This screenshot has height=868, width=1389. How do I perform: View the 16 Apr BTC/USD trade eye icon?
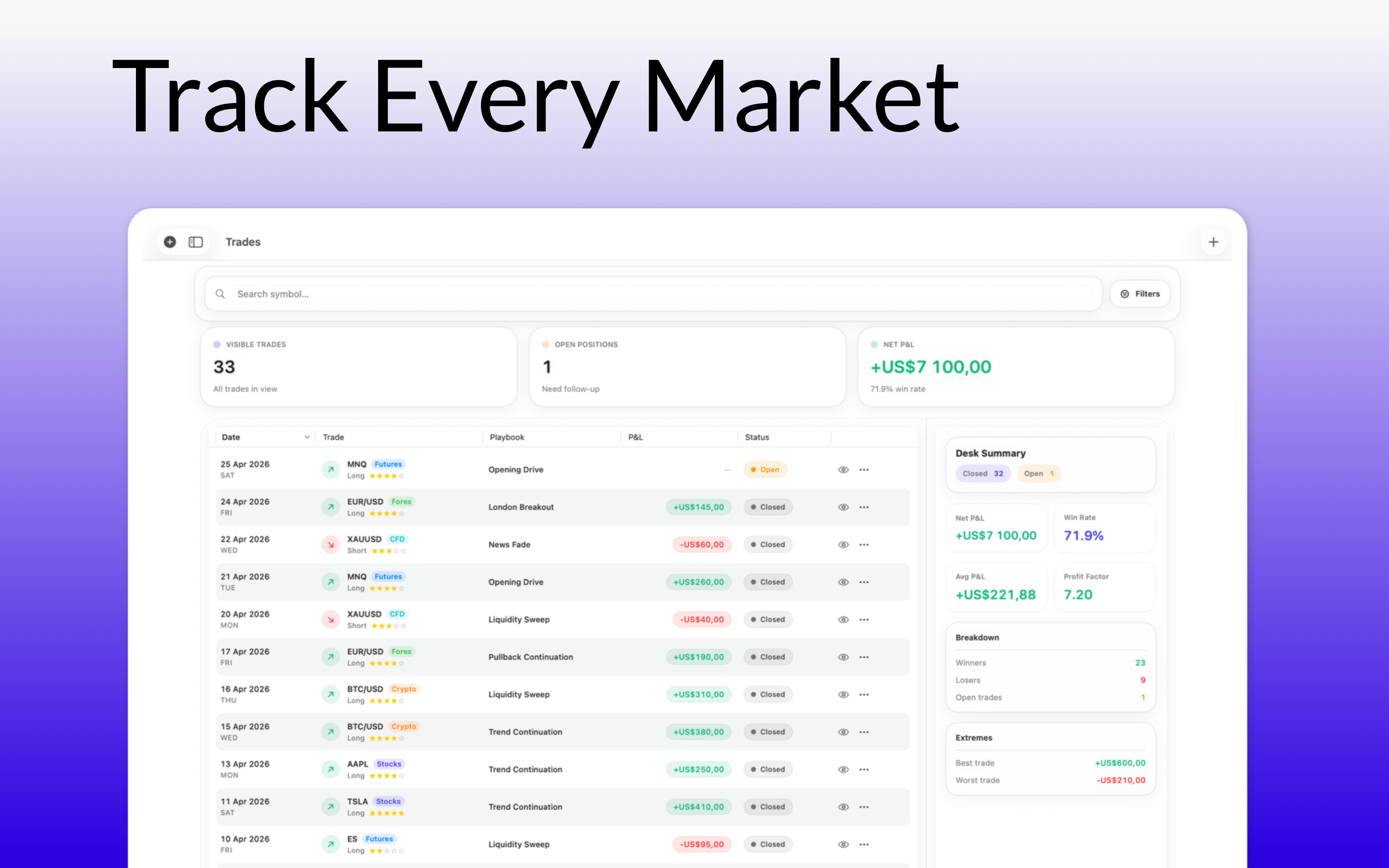click(843, 694)
